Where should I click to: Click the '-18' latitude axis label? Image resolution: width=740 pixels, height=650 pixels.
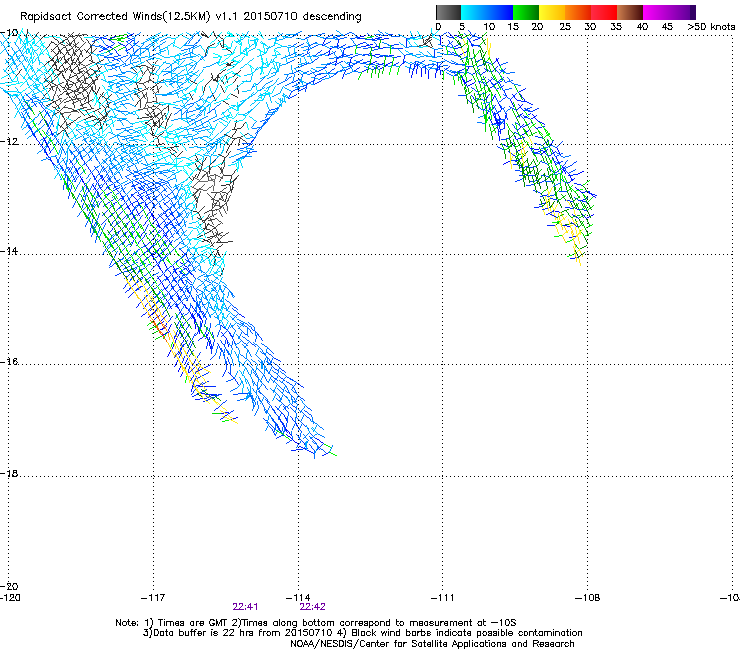9,473
